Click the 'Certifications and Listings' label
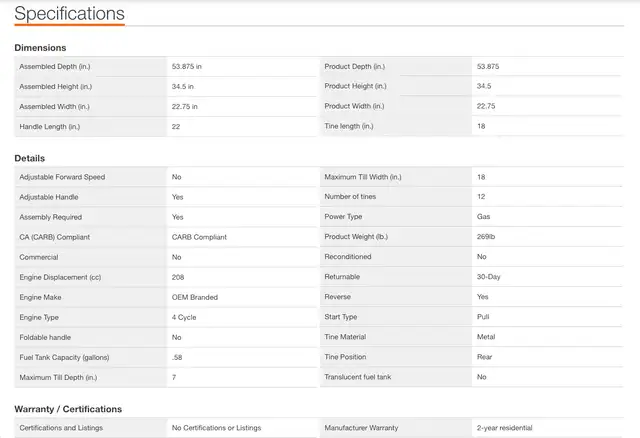This screenshot has height=438, width=640. click(61, 428)
